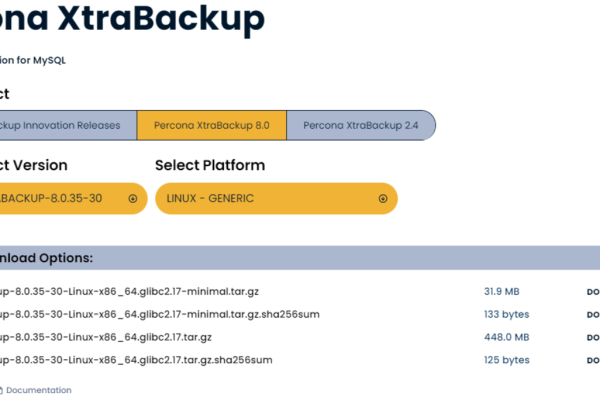Viewport: 600px width, 400px height.
Task: Click the Download Options section header
Action: (50, 258)
